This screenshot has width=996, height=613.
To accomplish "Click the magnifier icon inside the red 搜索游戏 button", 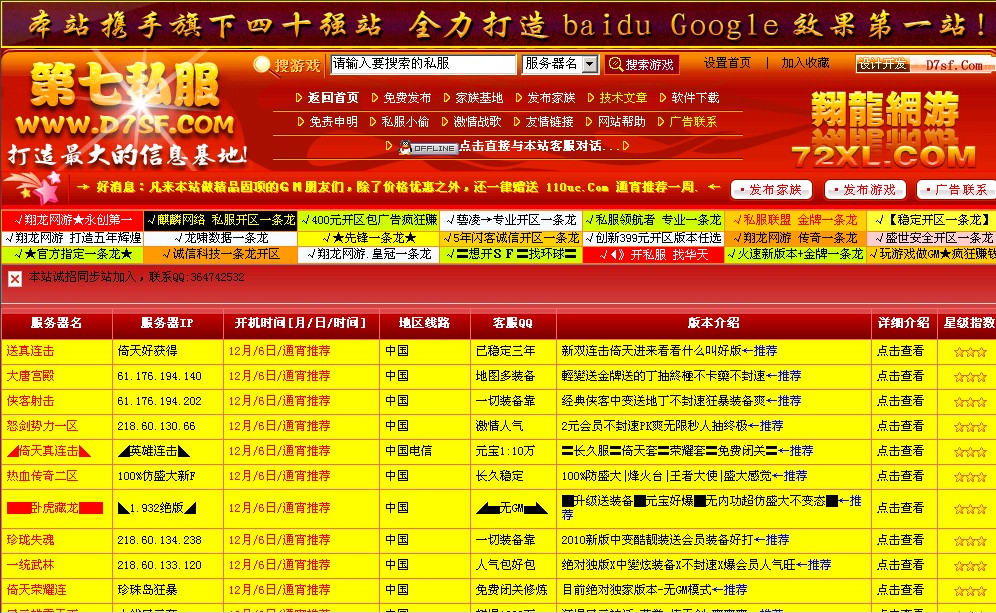I will pyautogui.click(x=615, y=64).
